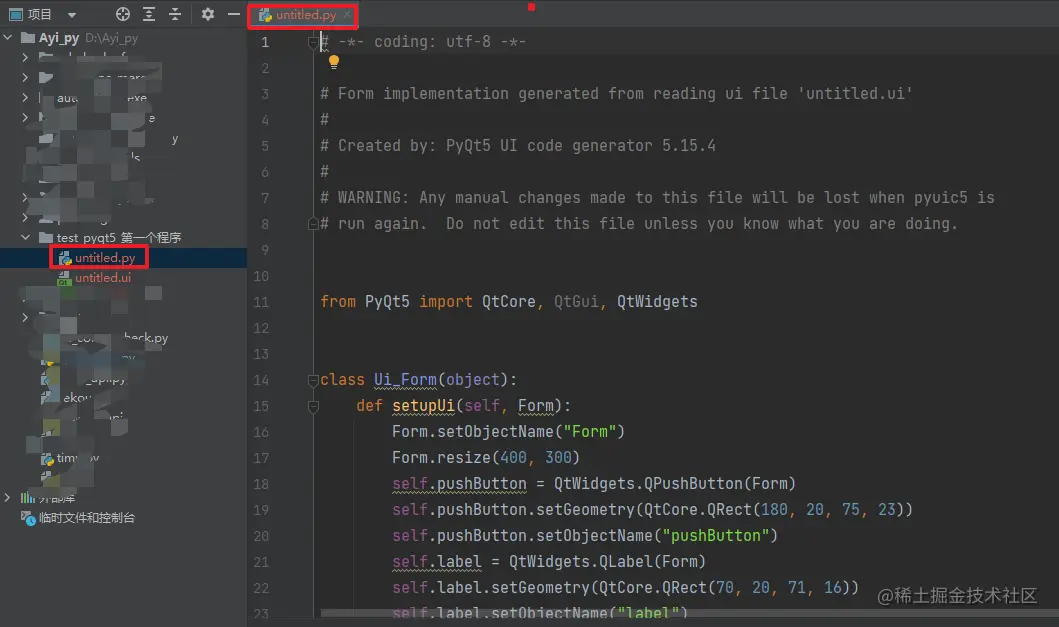Click Form.setObjectName("Form") on line 16
Image resolution: width=1059 pixels, height=627 pixels.
coord(509,432)
